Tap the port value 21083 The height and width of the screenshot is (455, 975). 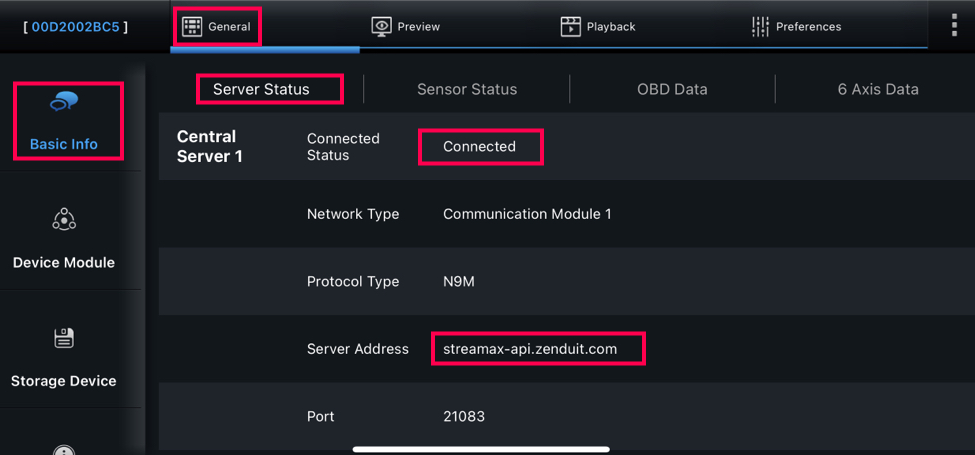[x=464, y=416]
